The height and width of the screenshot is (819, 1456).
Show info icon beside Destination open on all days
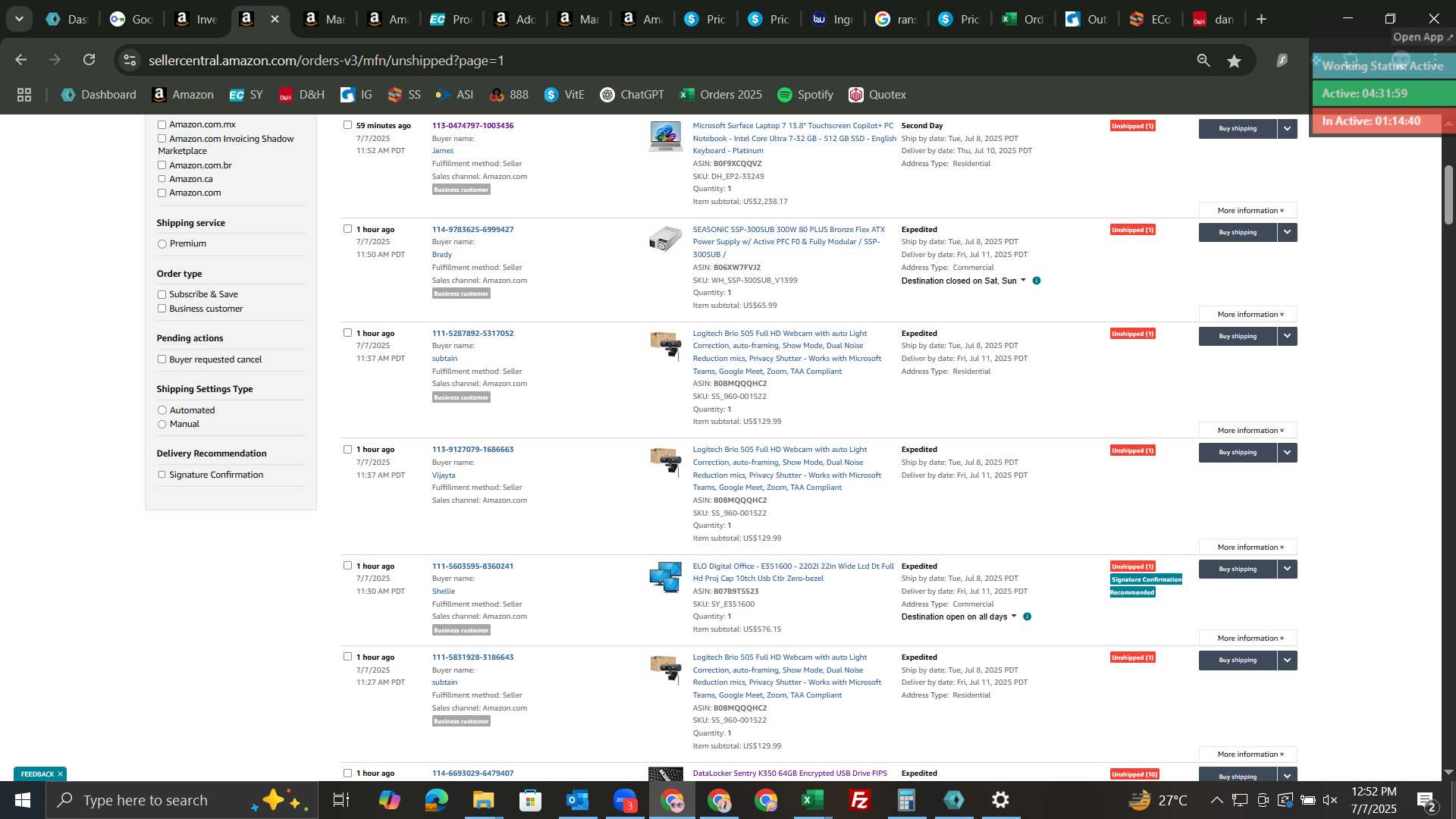click(1027, 617)
